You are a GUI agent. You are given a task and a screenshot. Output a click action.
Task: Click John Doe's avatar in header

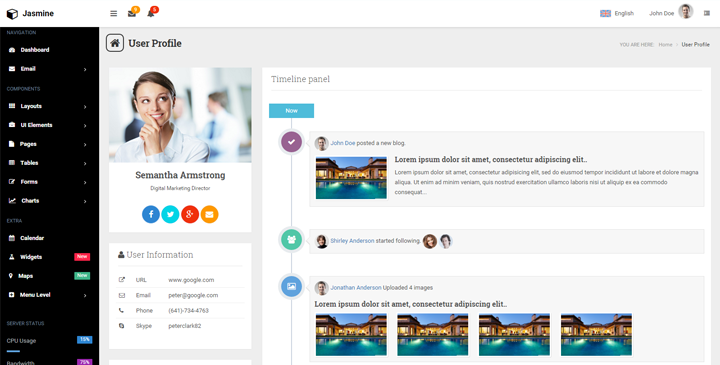[686, 11]
